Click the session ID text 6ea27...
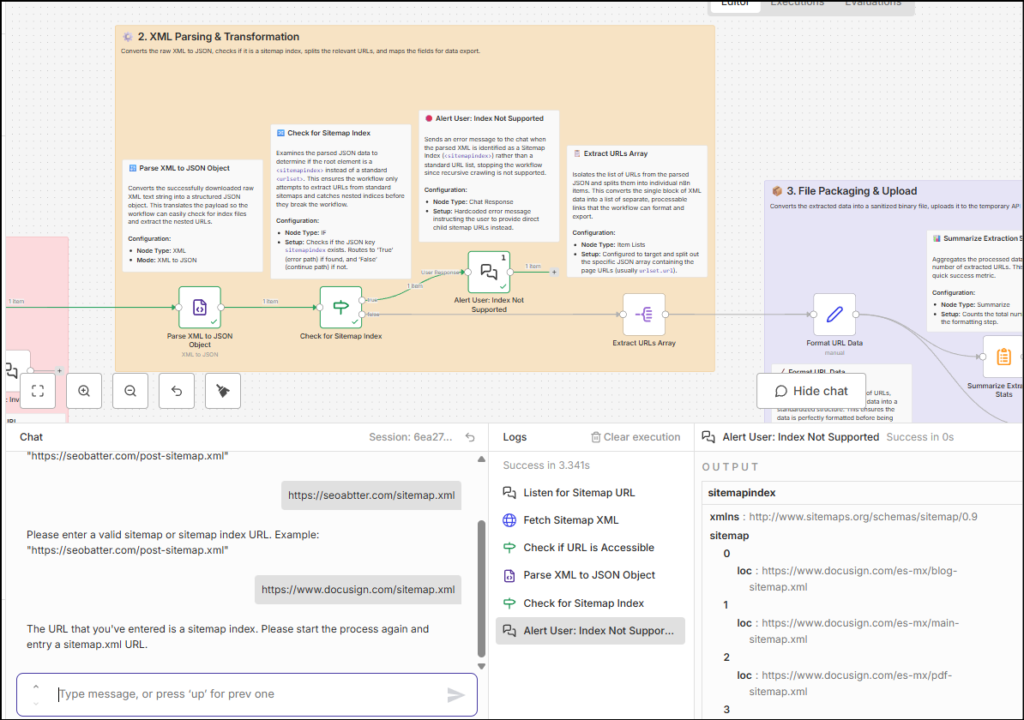Viewport: 1024px width, 720px height. click(410, 437)
